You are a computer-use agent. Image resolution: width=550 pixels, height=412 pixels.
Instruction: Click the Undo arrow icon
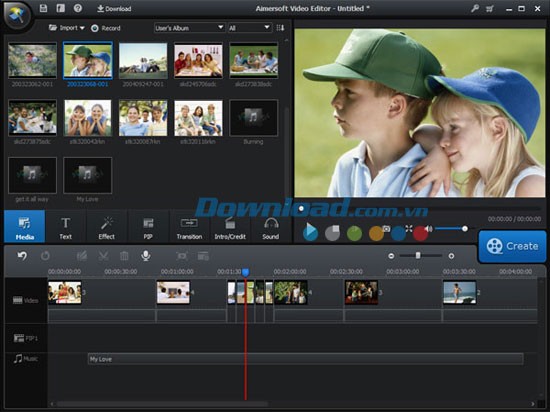pyautogui.click(x=22, y=256)
